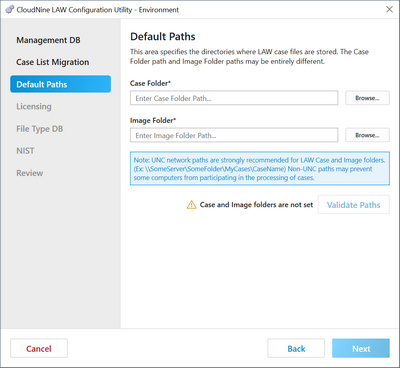Viewport: 400px width, 368px height.
Task: Click the yellow warning triangle icon
Action: pos(191,205)
